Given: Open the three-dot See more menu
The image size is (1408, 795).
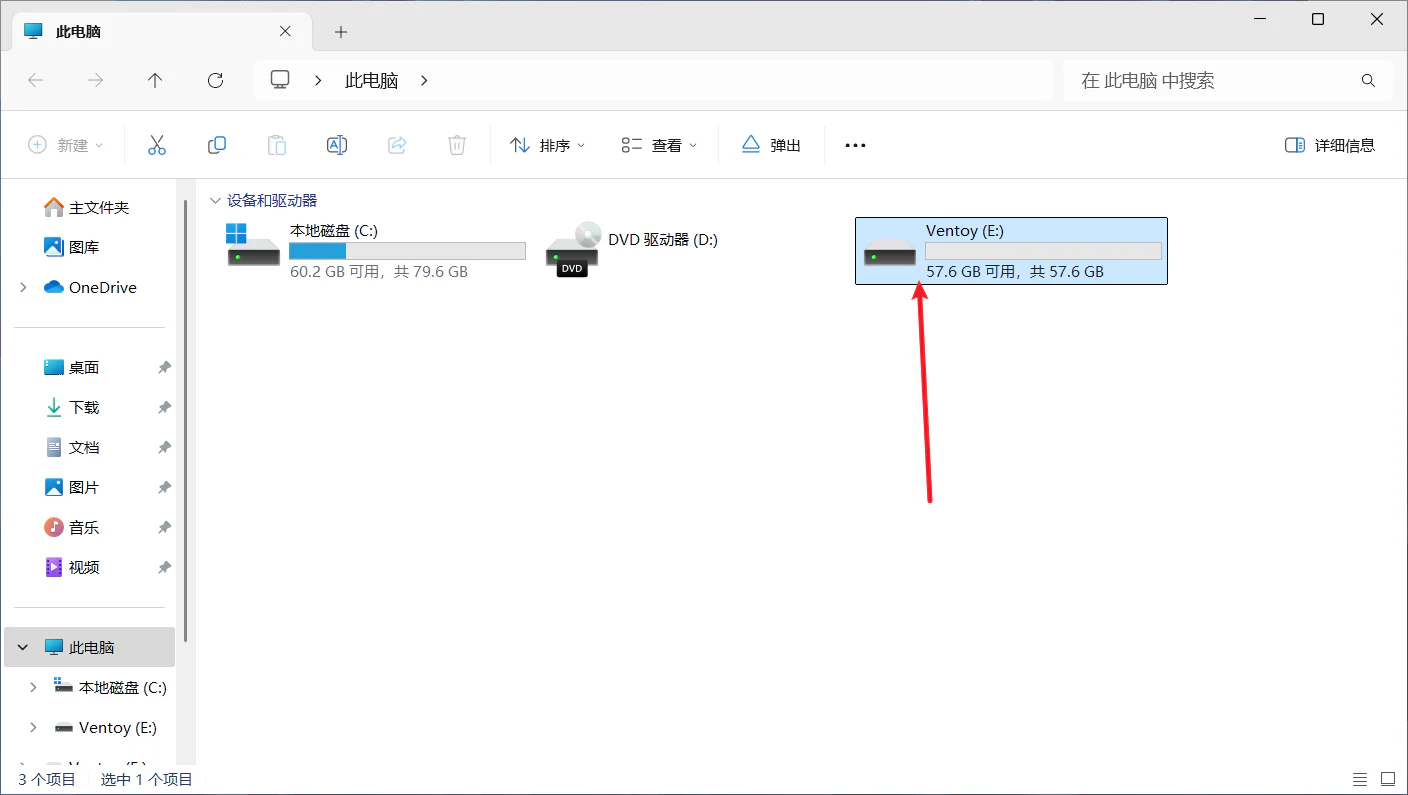Looking at the screenshot, I should 855,145.
